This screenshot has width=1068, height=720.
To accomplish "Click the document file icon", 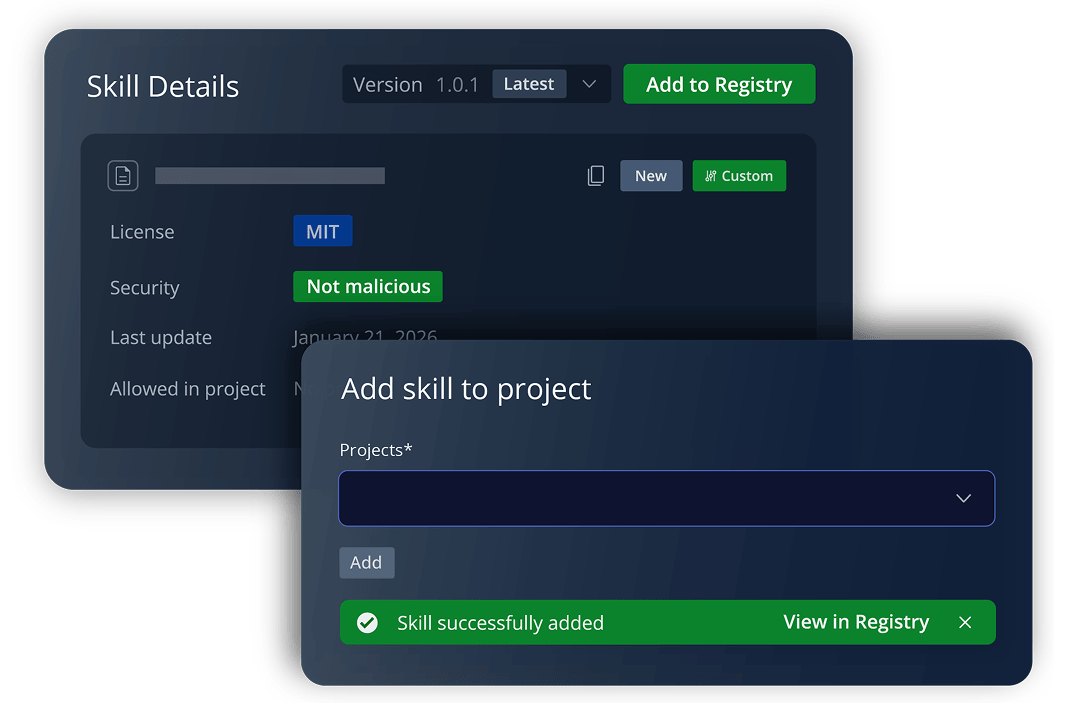I will tap(123, 176).
